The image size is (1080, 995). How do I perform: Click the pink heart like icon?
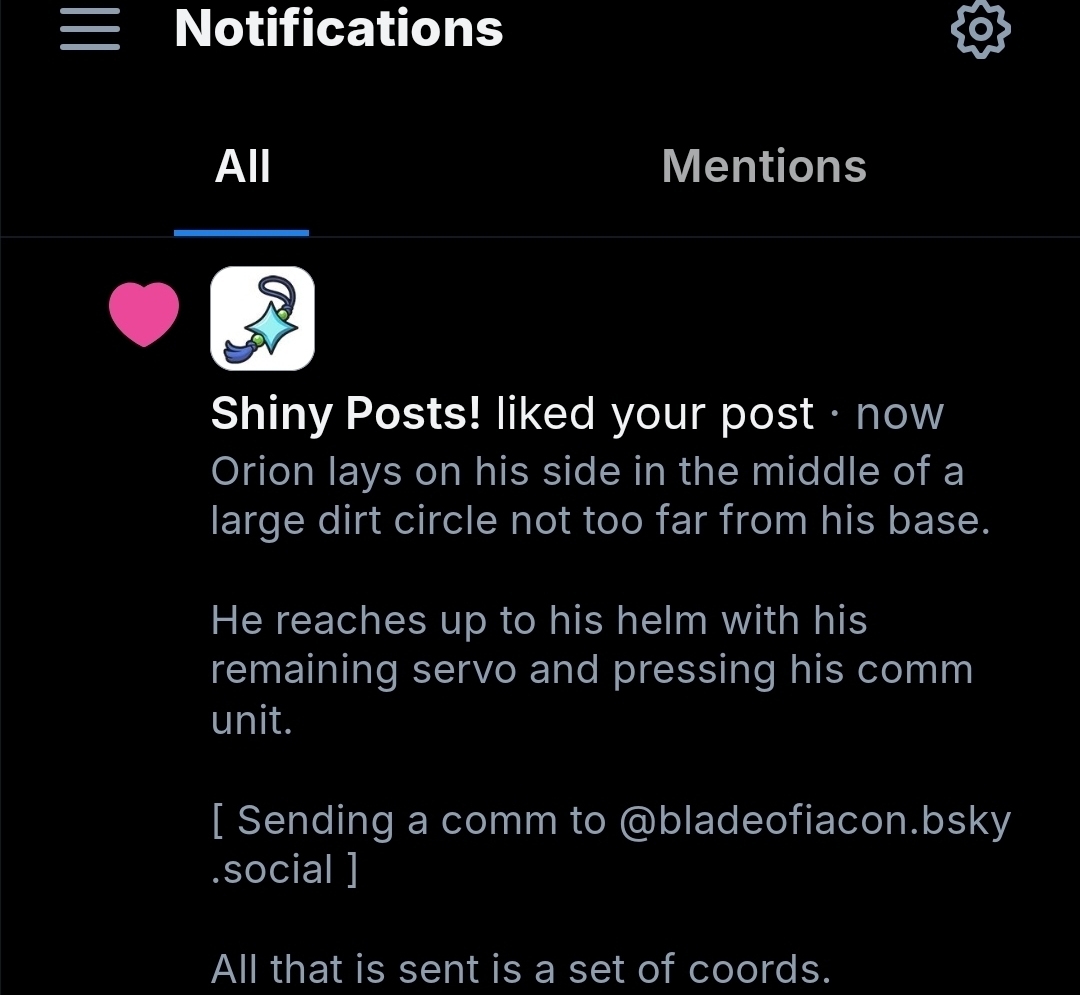[144, 314]
